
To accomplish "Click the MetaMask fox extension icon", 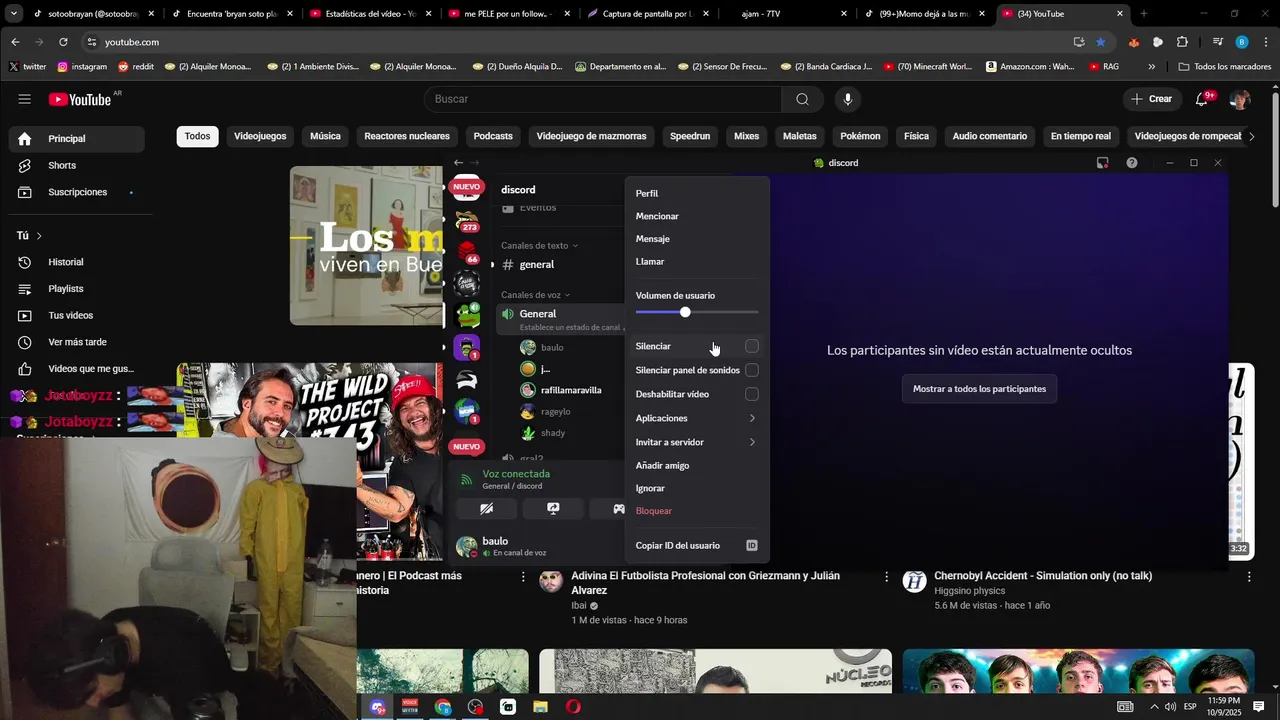I will pos(1133,42).
